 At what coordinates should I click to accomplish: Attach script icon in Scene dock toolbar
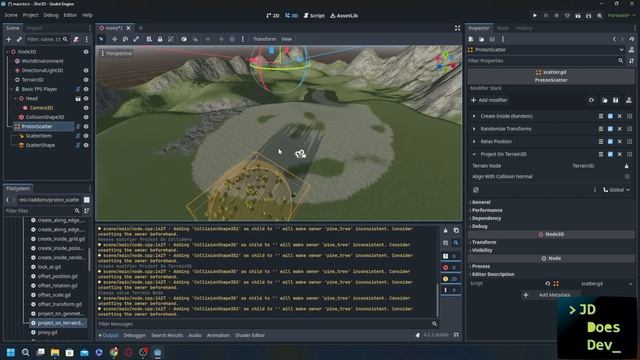click(x=76, y=39)
